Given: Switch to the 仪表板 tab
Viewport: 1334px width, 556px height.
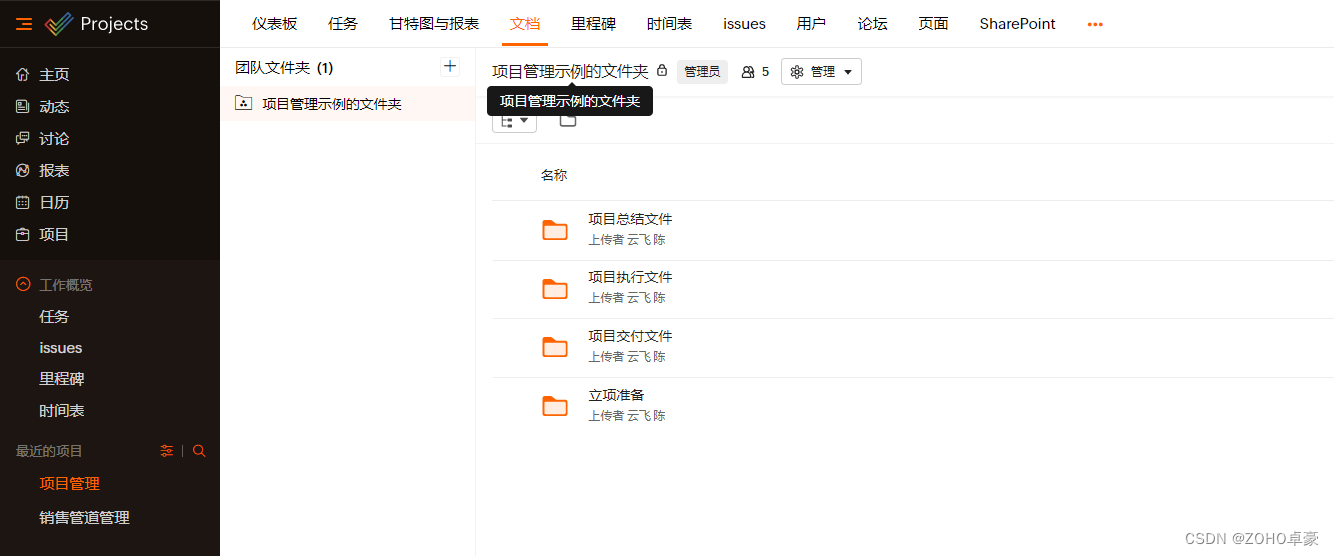Looking at the screenshot, I should tap(275, 24).
